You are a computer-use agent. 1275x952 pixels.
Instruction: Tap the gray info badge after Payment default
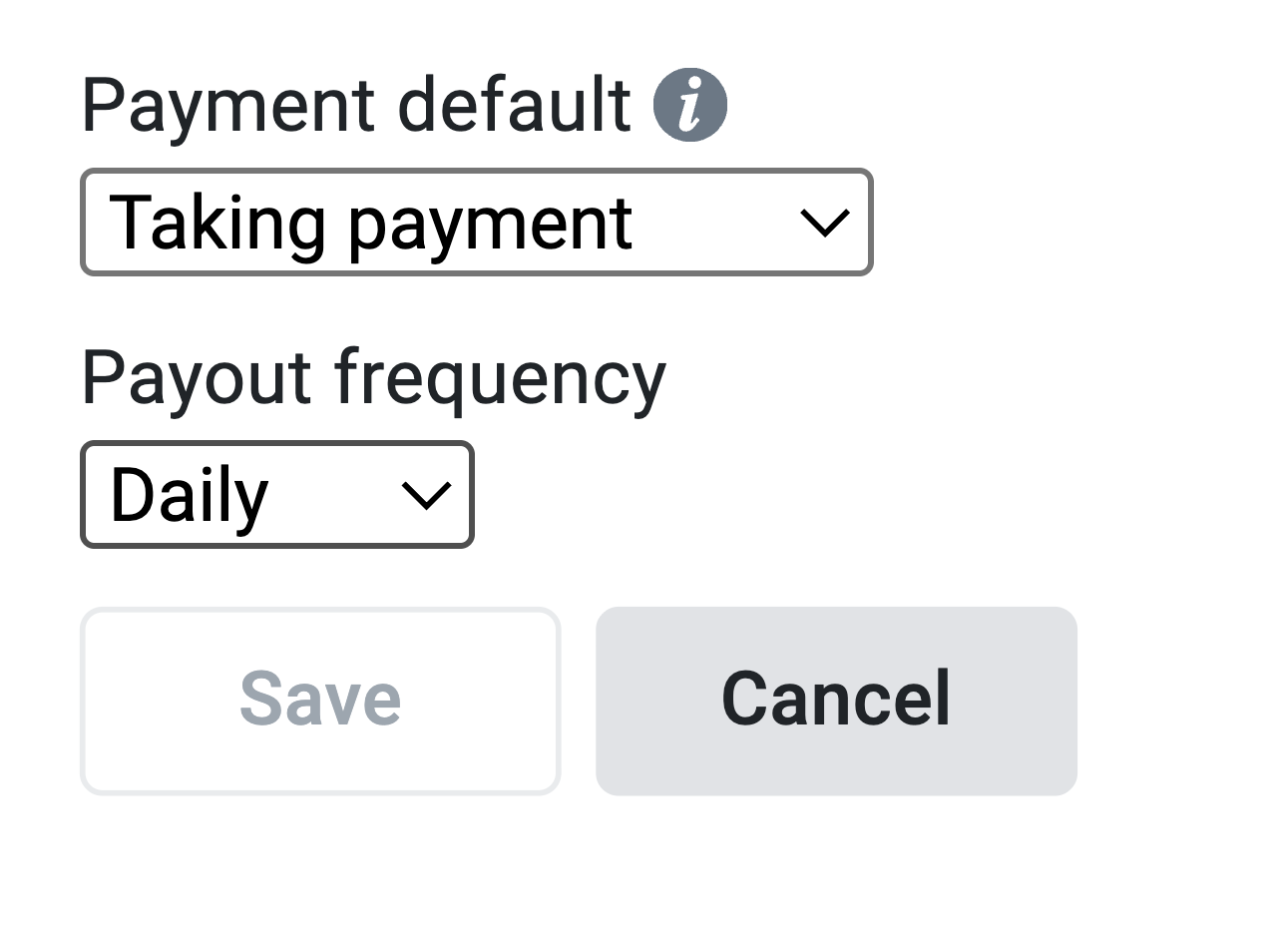692,103
